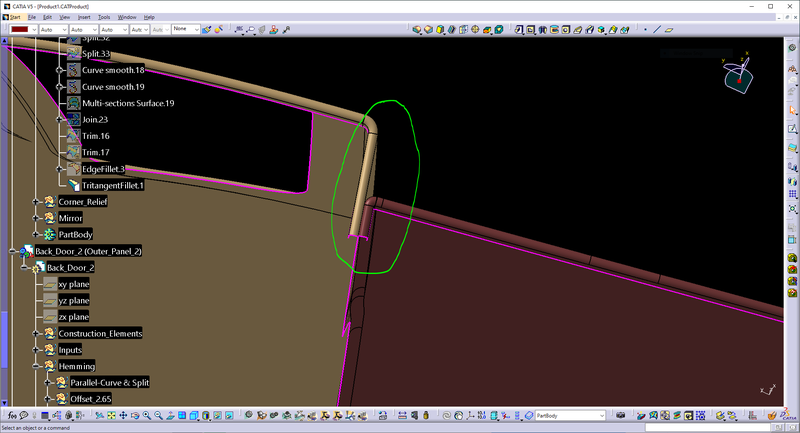Expand the EdgeFillet.3 tree node
Image resolution: width=800 pixels, height=433 pixels.
pos(60,169)
